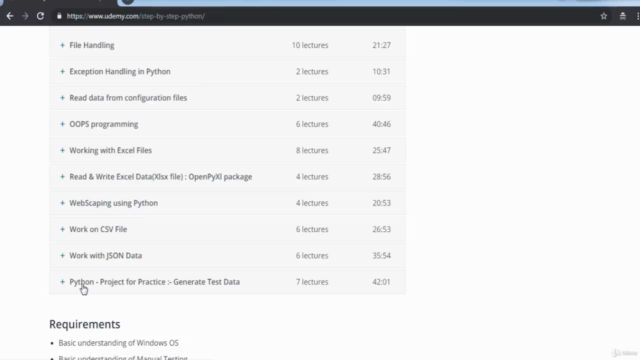Click OOPS programming section title
The width and height of the screenshot is (640, 360).
pos(104,124)
